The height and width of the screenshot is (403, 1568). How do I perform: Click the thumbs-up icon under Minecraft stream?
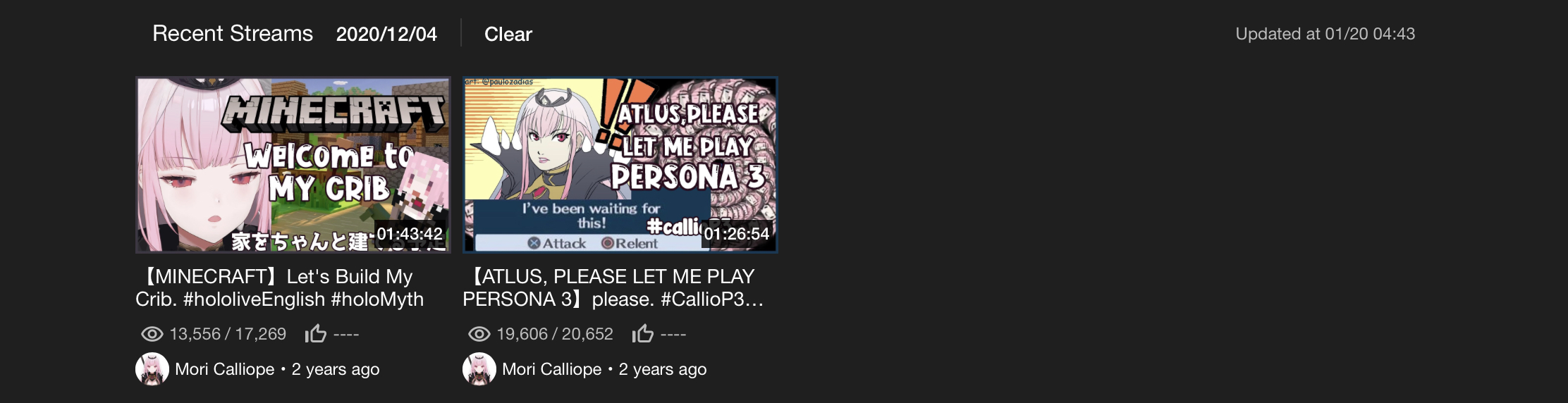(x=316, y=333)
